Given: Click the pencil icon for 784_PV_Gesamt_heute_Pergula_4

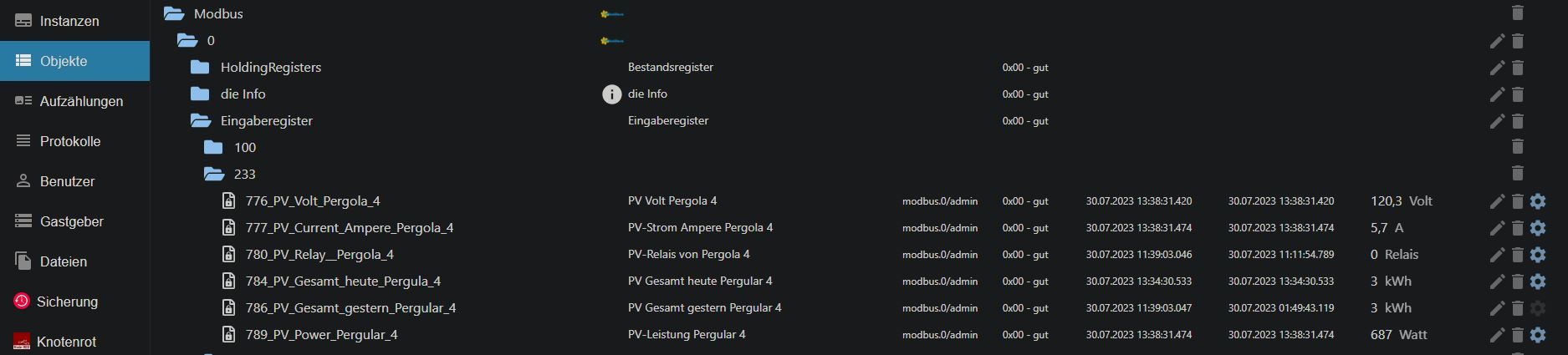Looking at the screenshot, I should [x=1497, y=281].
